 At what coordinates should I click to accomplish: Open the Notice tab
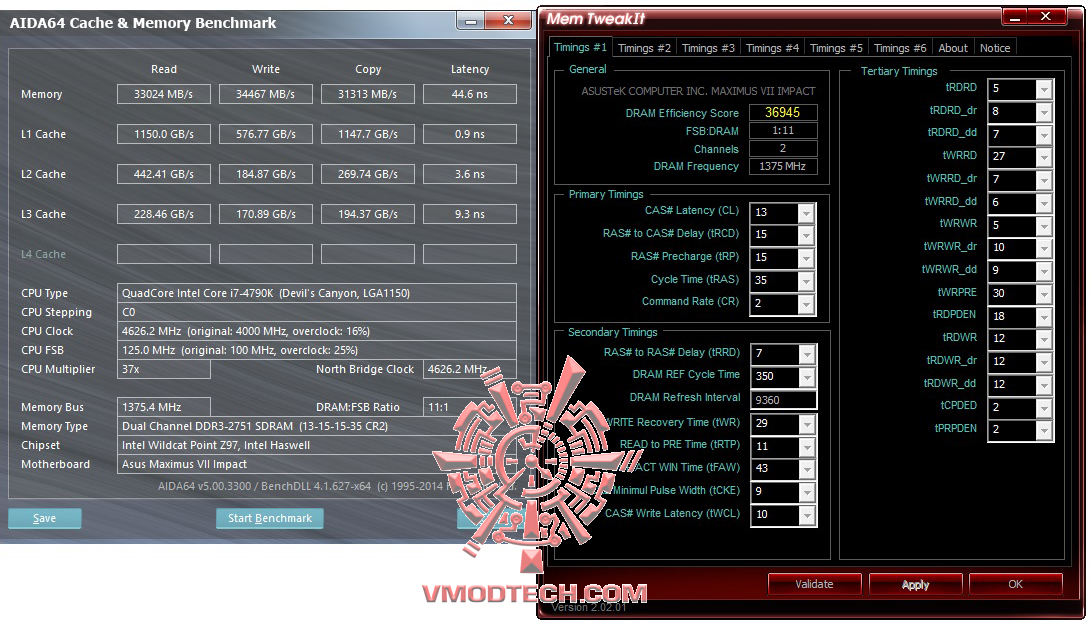(995, 48)
